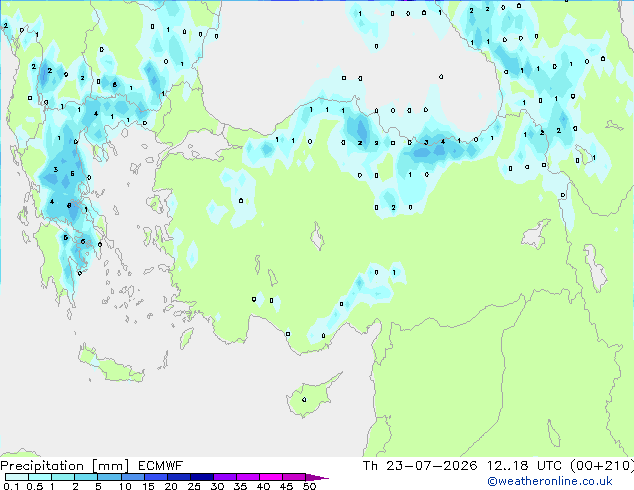Click the '12..18 UTC' time range text
Screen dimensions: 634x490
(x=524, y=466)
